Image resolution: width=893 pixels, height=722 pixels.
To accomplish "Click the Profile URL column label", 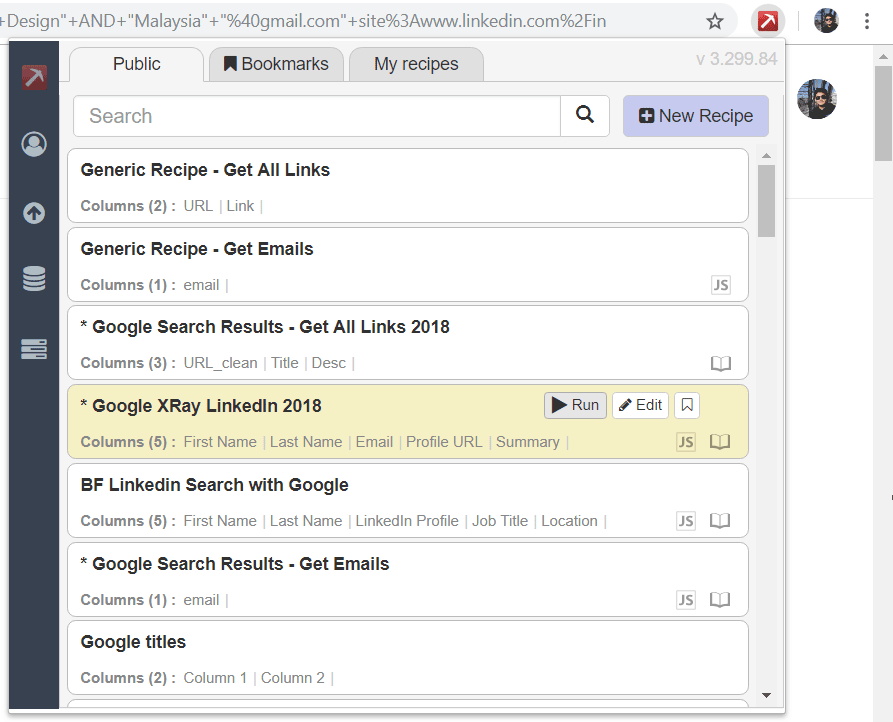I will [x=444, y=442].
